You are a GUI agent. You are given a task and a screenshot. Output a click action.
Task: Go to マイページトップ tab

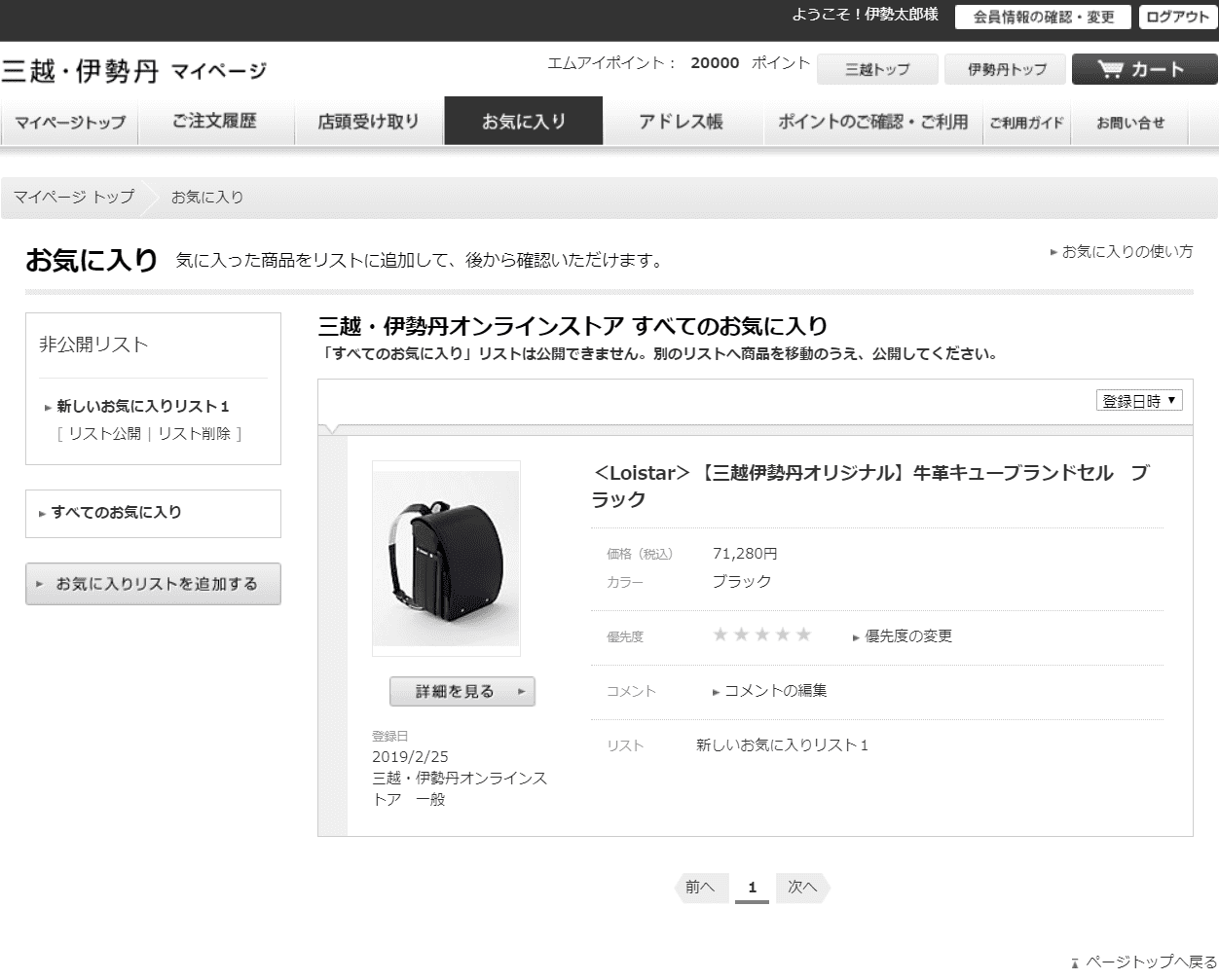69,122
